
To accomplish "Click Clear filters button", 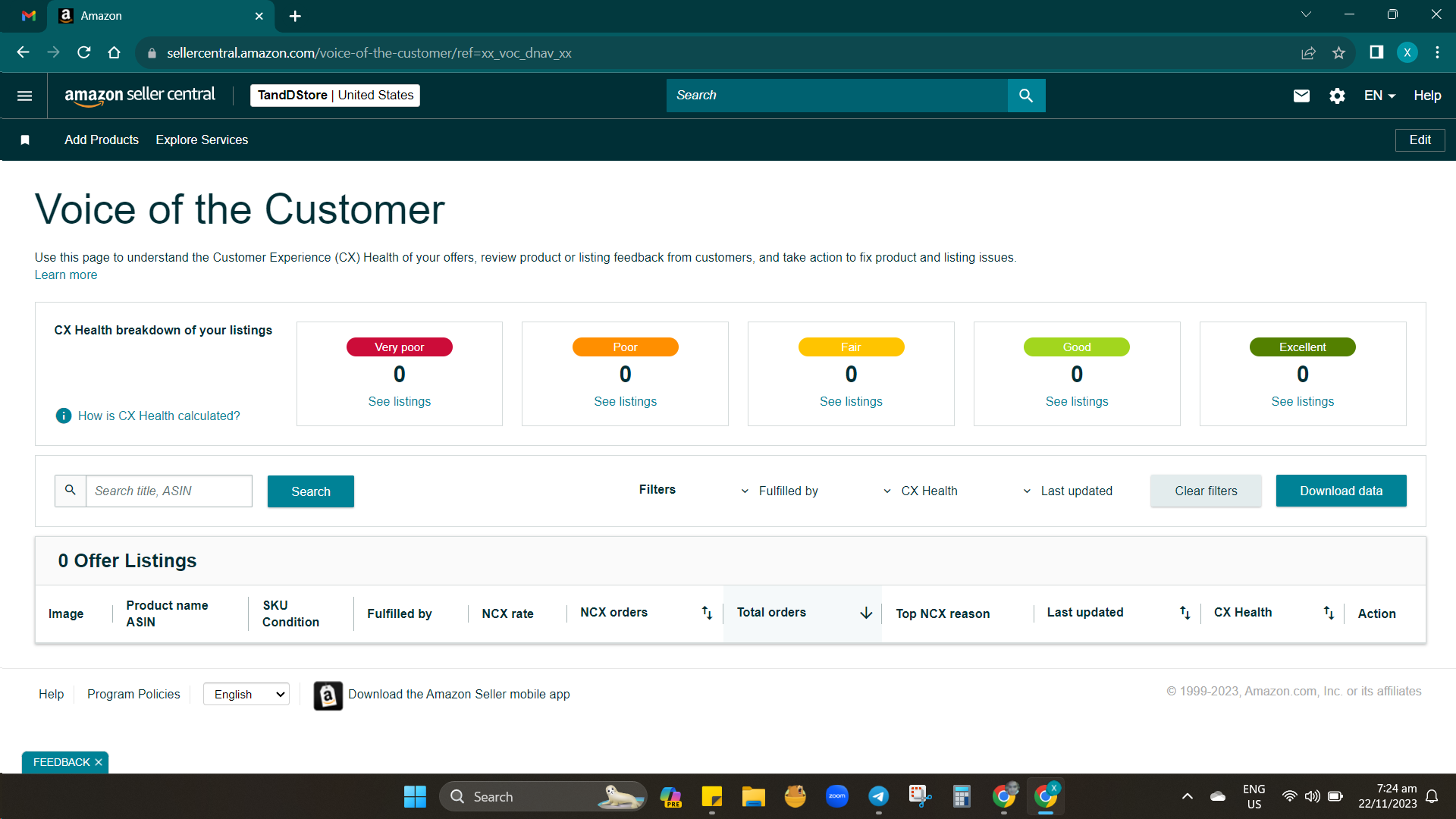I will (1206, 491).
